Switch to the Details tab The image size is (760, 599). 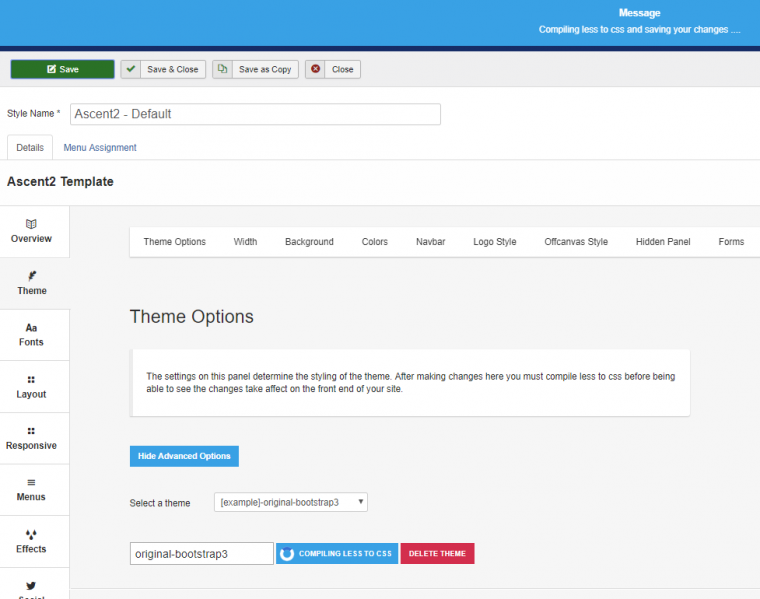30,147
